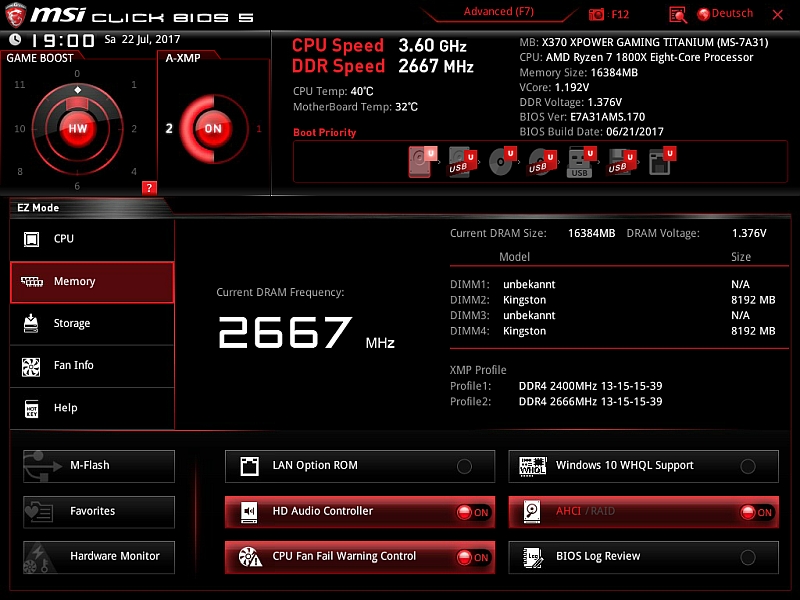This screenshot has height=600, width=800.
Task: Click the Fan Info fan icon
Action: tap(31, 366)
